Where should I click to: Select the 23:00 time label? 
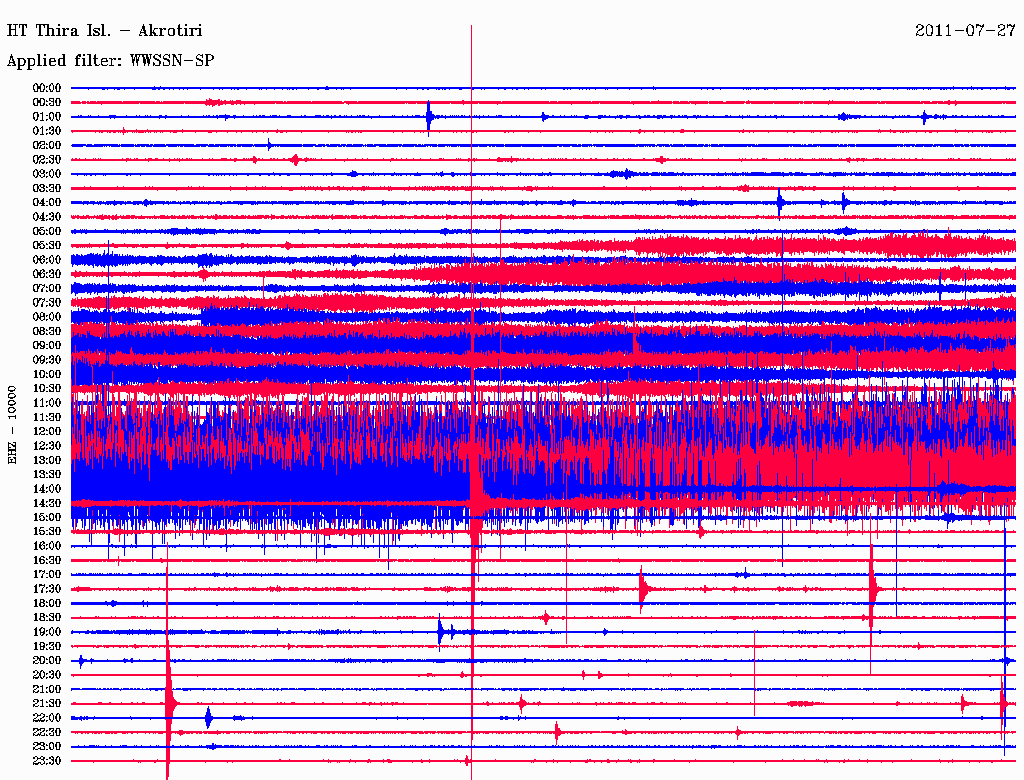point(47,747)
